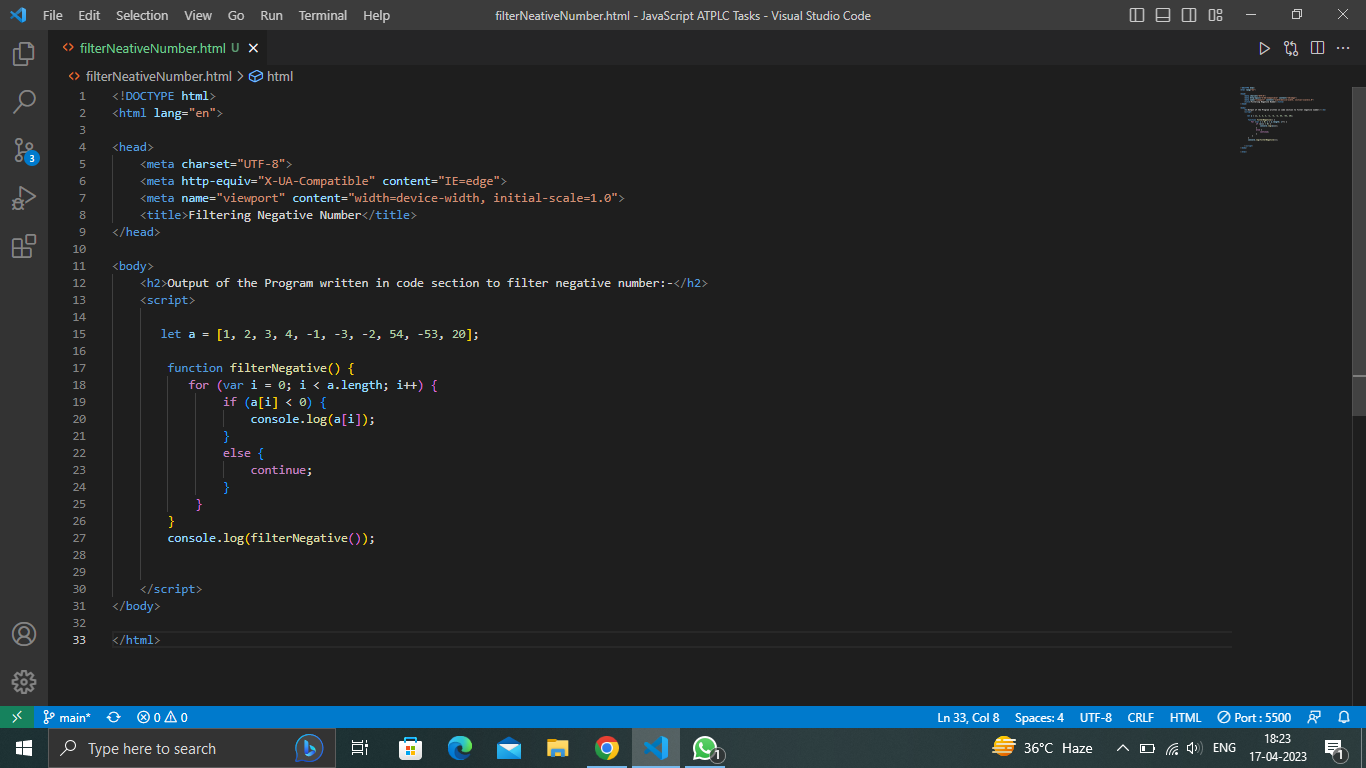
Task: Open the html breadcrumb dropdown
Action: [x=279, y=75]
